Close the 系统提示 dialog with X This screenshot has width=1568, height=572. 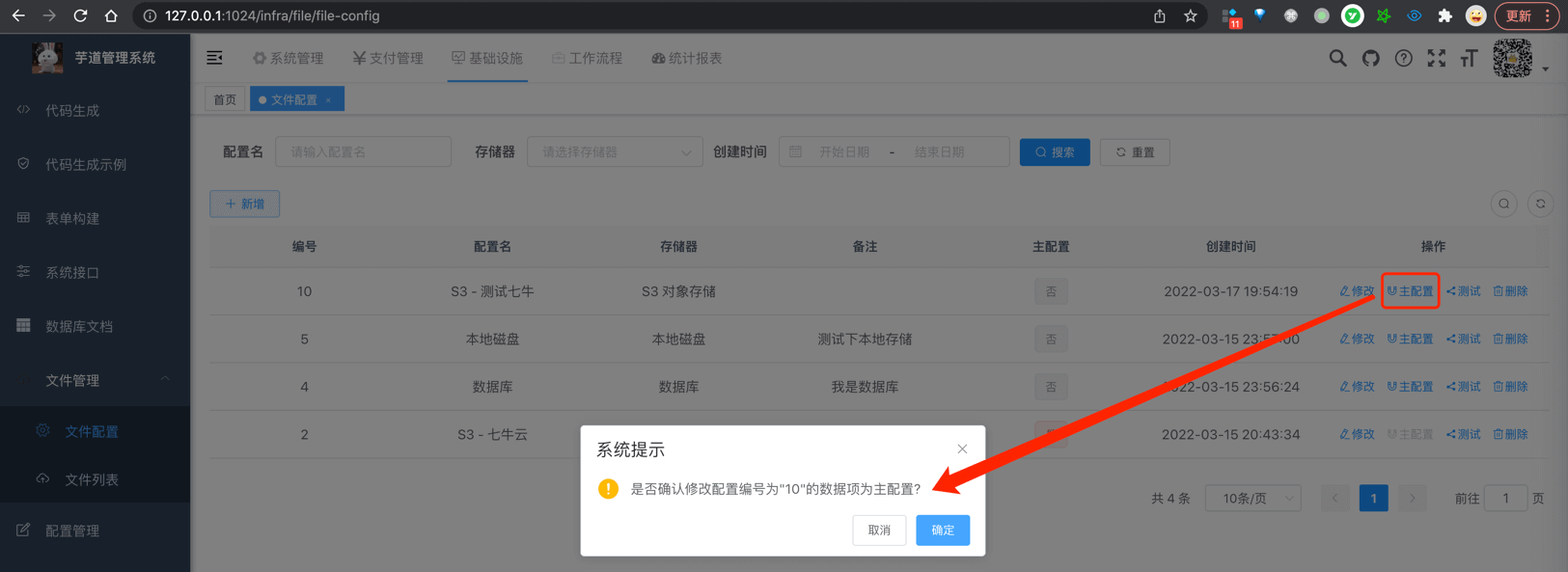(x=962, y=449)
